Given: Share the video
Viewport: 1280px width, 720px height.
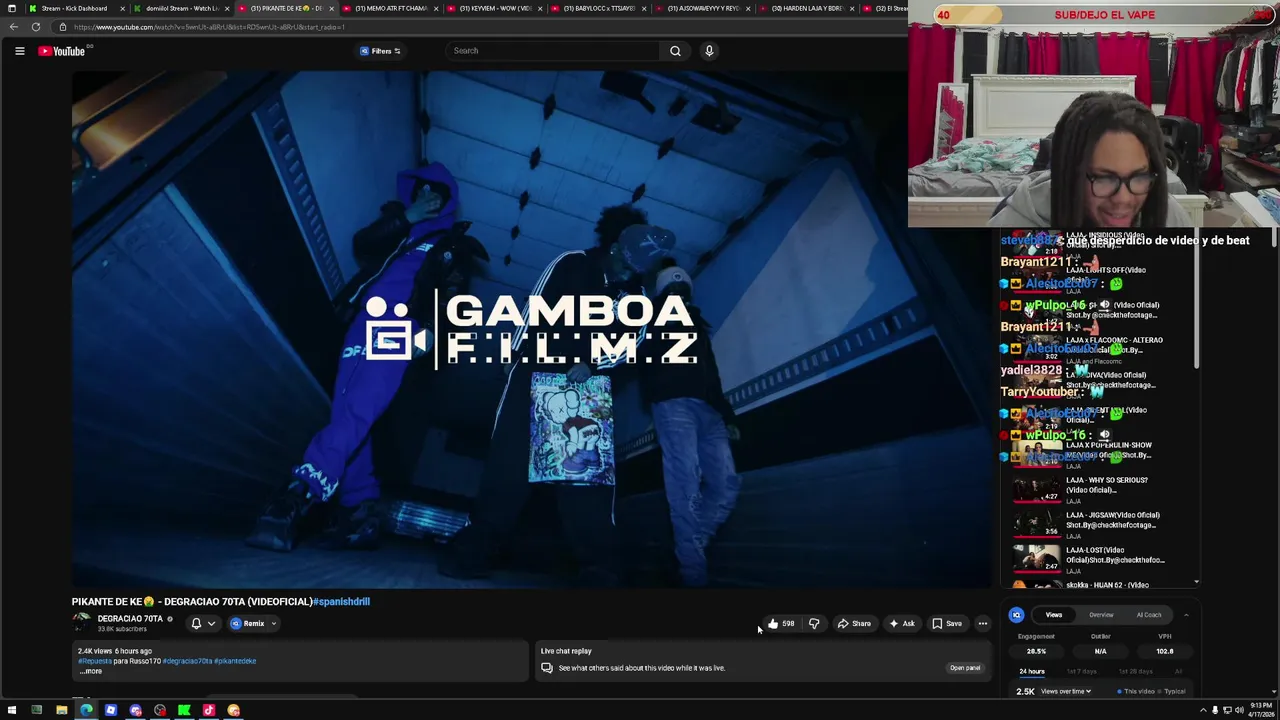Looking at the screenshot, I should (854, 624).
